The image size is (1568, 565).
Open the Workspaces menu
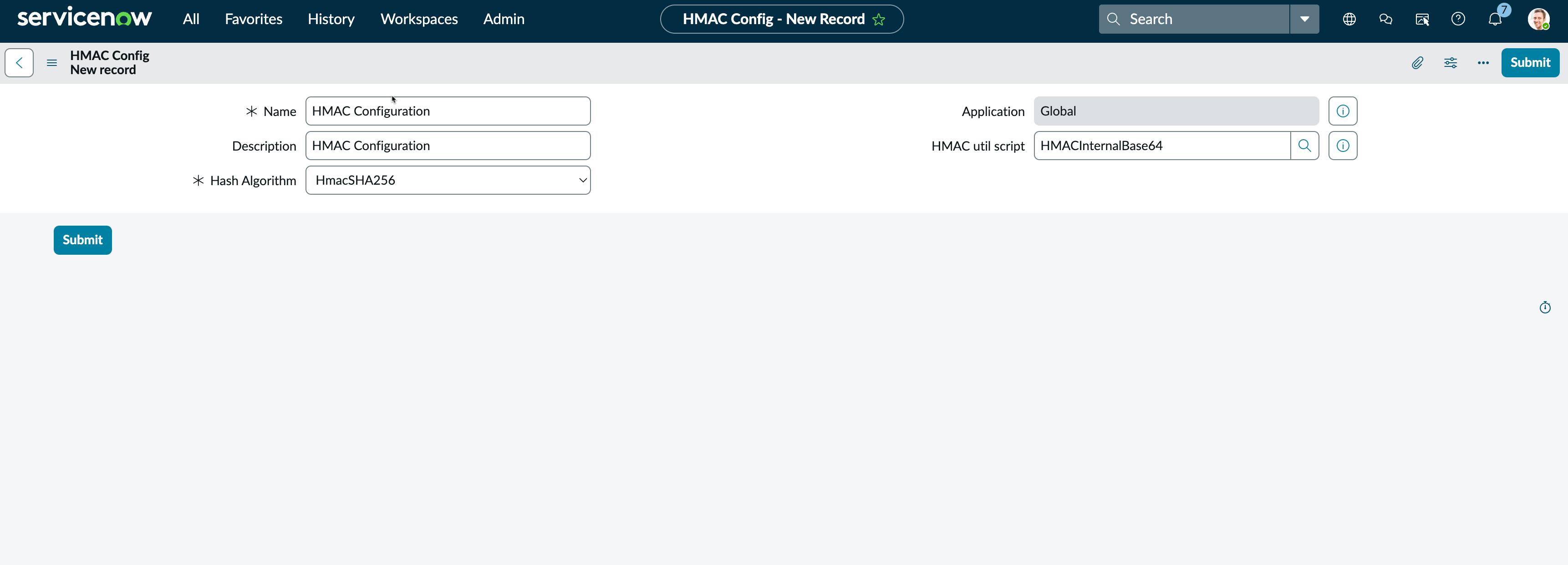click(x=419, y=19)
